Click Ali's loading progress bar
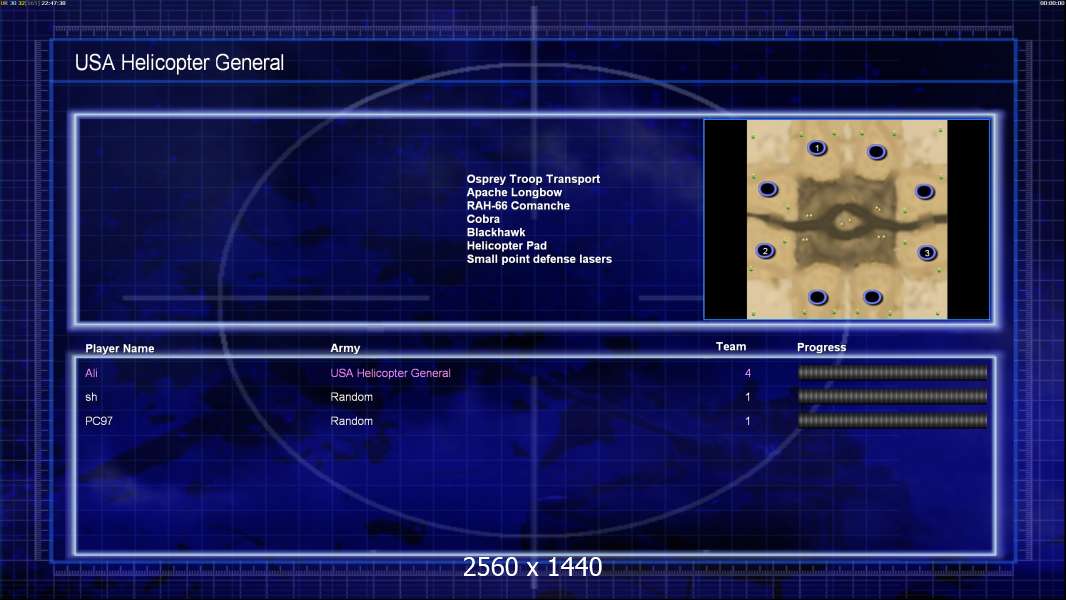The width and height of the screenshot is (1066, 600). click(892, 372)
